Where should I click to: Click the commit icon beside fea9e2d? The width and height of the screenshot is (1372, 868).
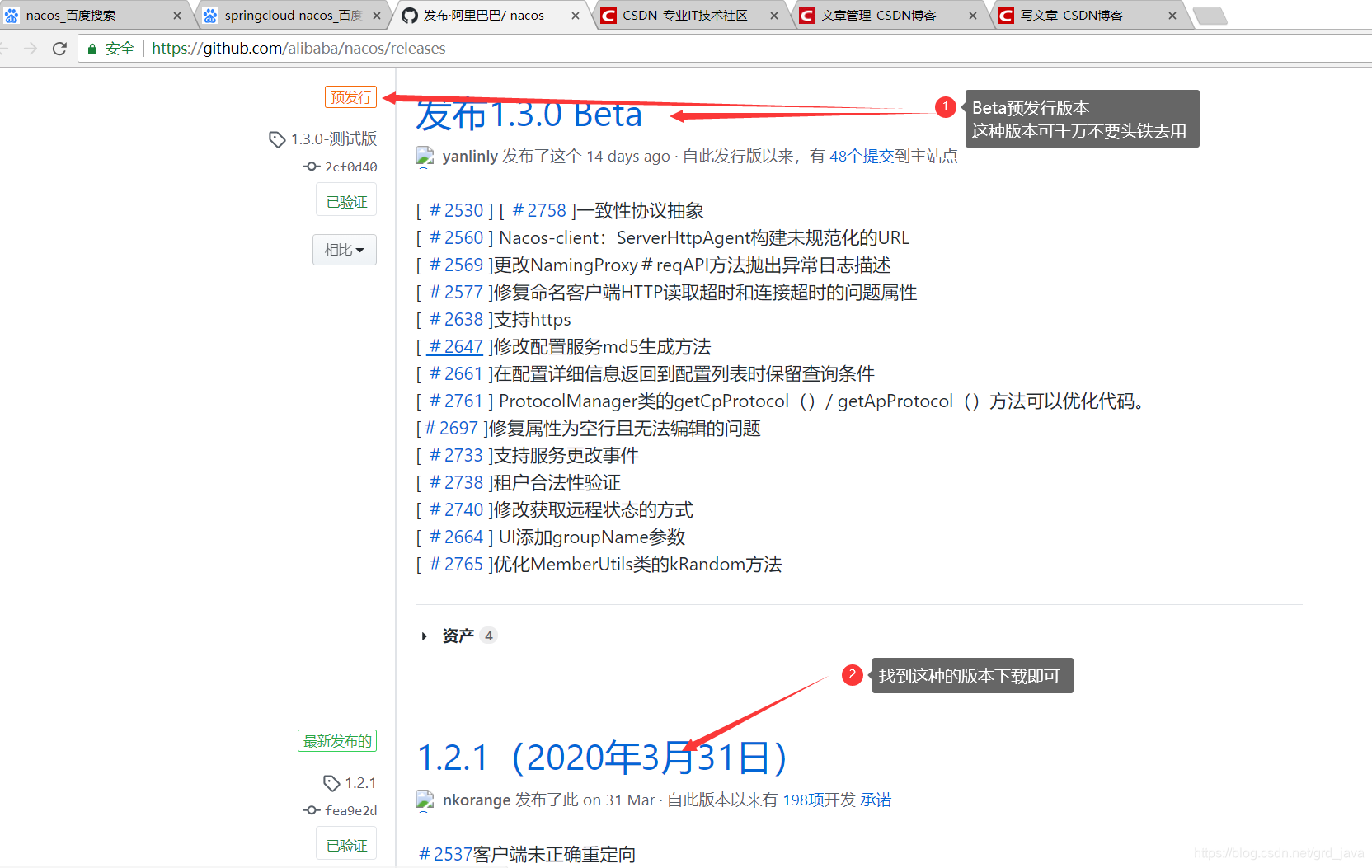click(x=312, y=810)
